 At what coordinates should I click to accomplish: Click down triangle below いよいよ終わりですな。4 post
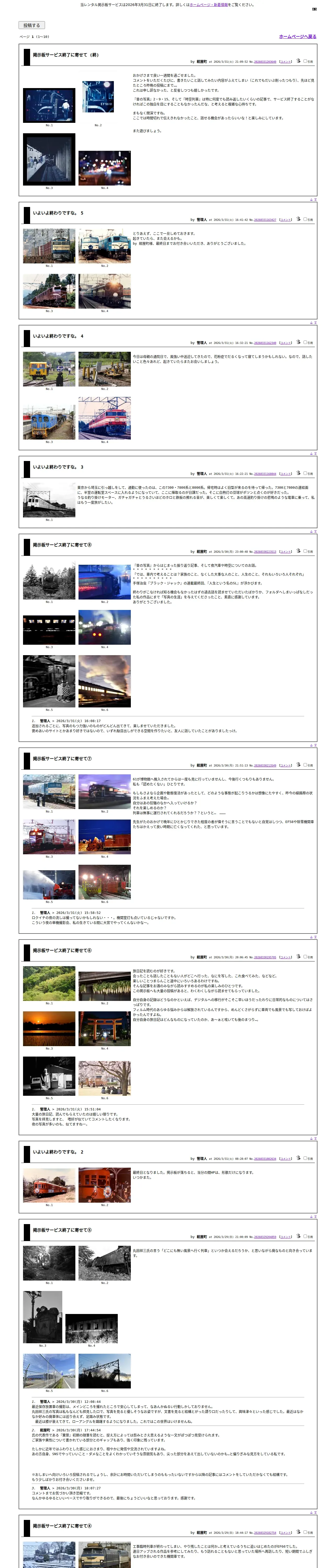[315, 453]
